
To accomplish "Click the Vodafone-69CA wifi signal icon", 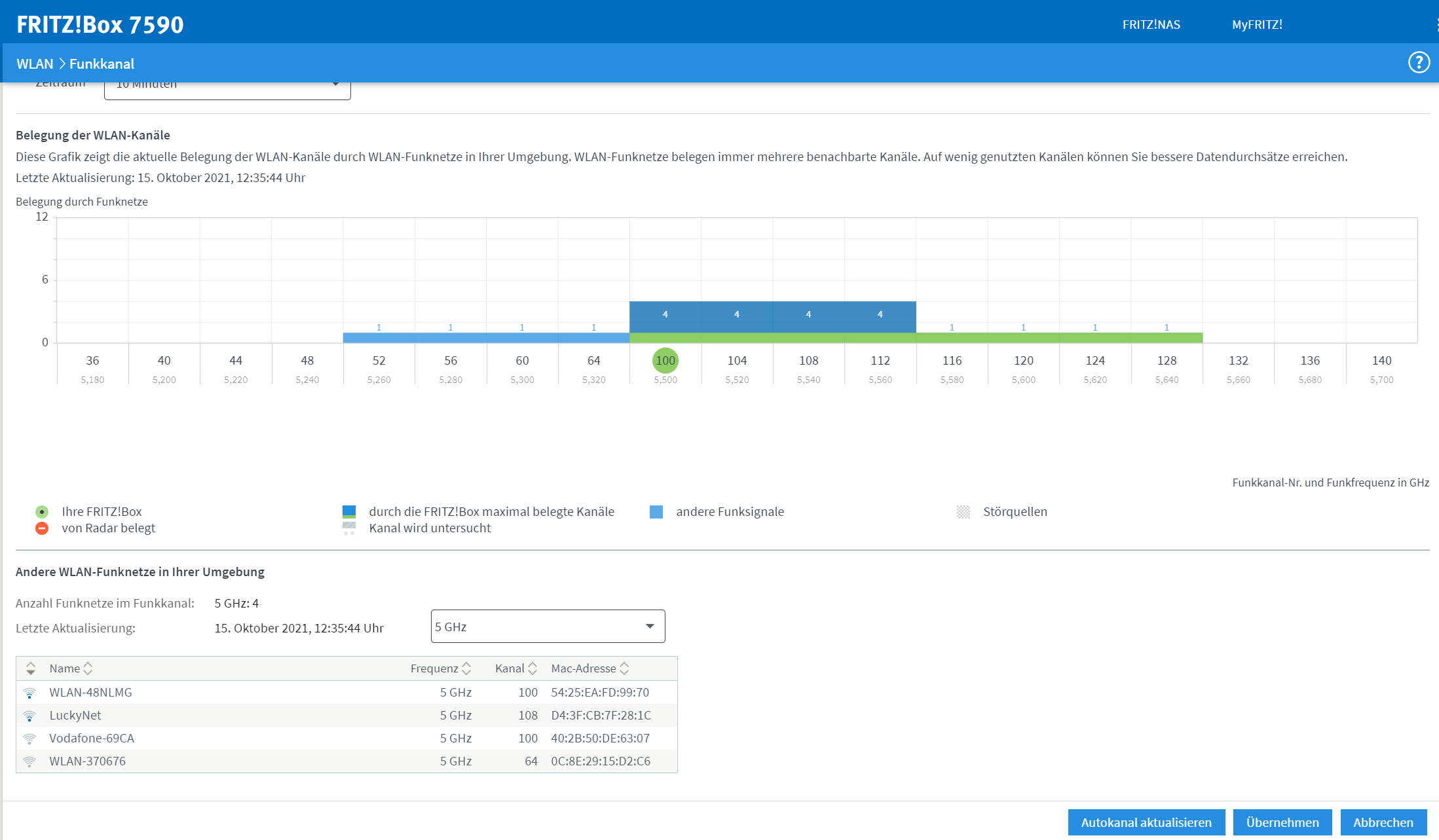I will tap(29, 739).
